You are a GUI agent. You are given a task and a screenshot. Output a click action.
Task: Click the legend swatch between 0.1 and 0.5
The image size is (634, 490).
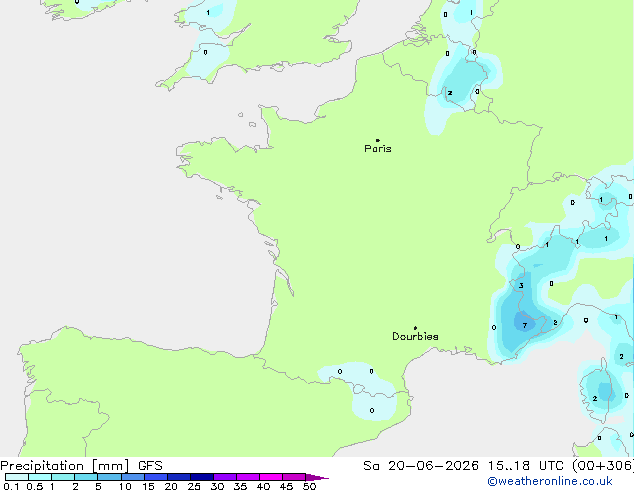tap(17, 477)
